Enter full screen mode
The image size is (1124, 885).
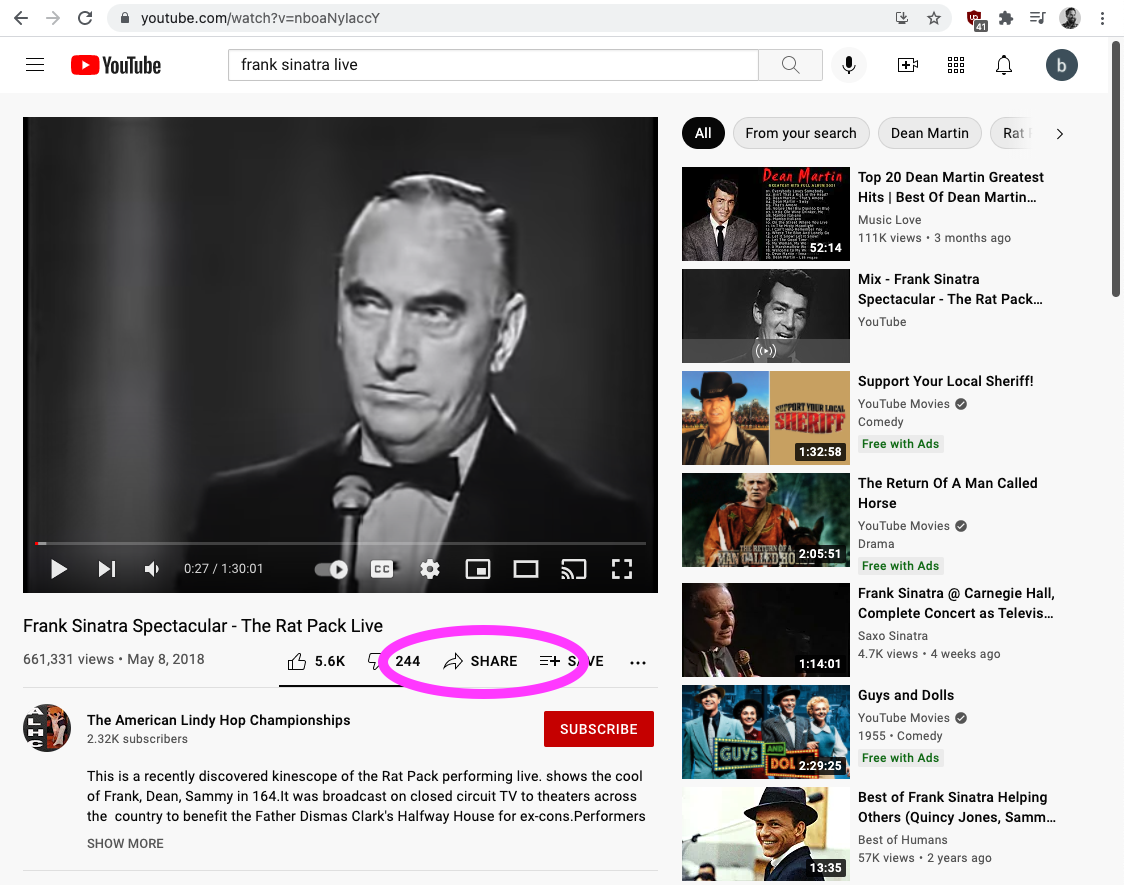pos(621,569)
